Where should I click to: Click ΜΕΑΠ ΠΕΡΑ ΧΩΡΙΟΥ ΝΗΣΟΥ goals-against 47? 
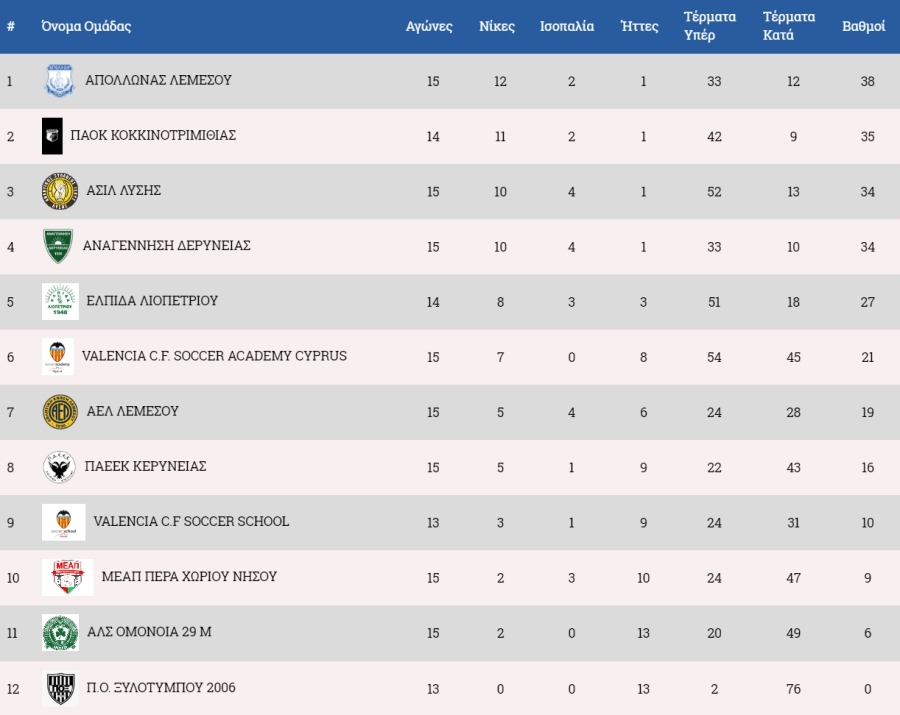[x=793, y=578]
